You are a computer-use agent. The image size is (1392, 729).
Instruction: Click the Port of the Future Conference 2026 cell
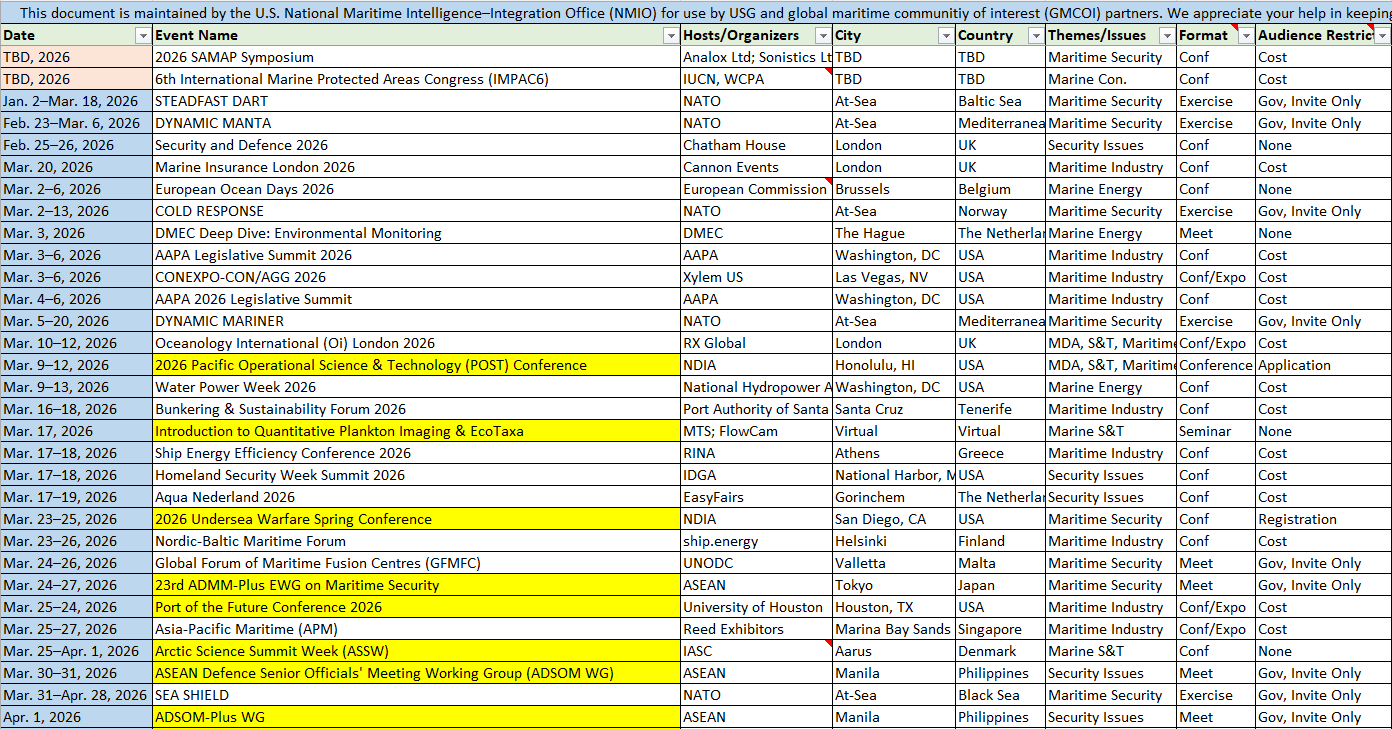416,607
